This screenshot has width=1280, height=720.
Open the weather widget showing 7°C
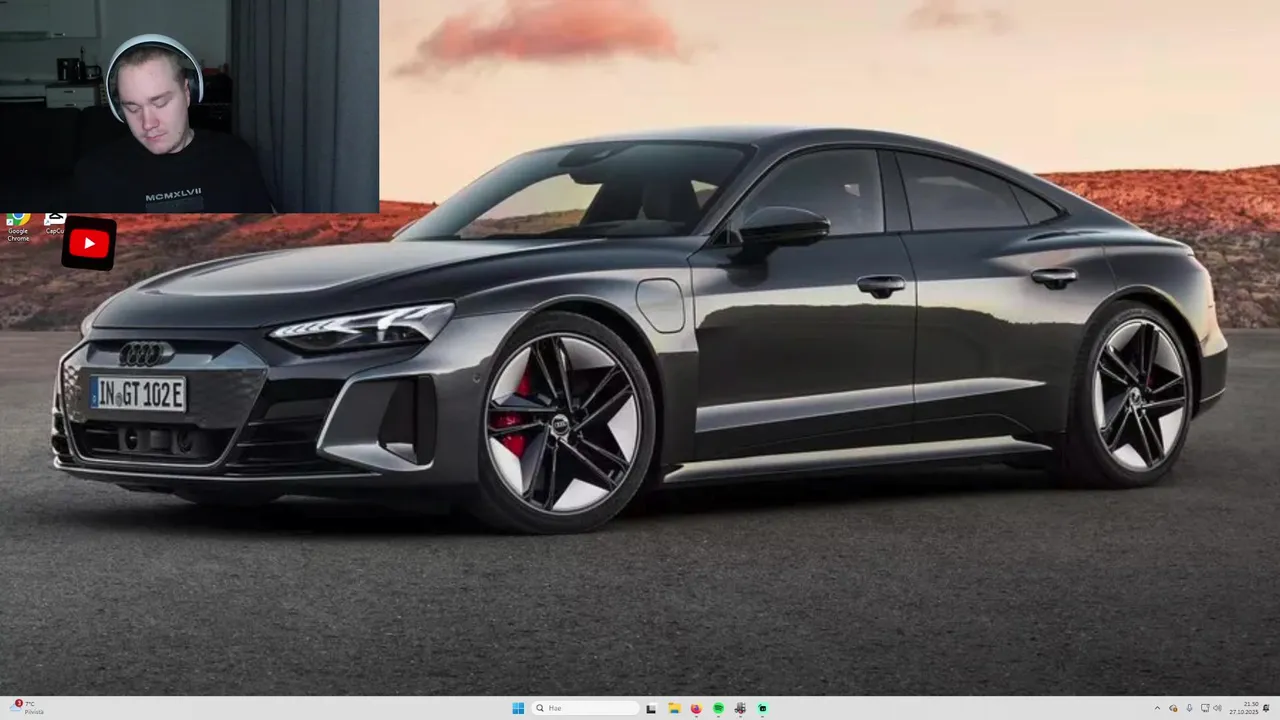click(27, 708)
